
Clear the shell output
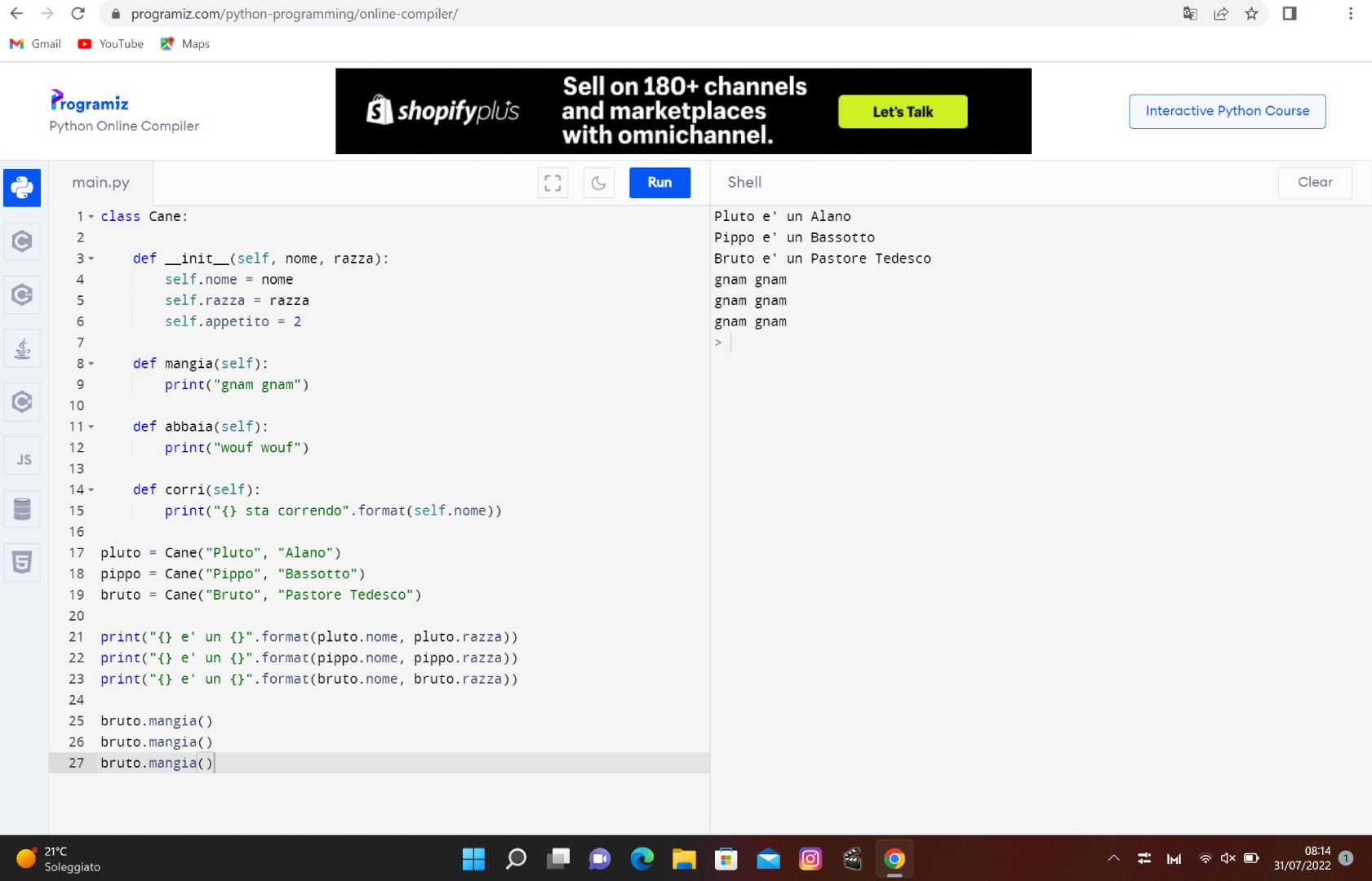click(x=1314, y=183)
